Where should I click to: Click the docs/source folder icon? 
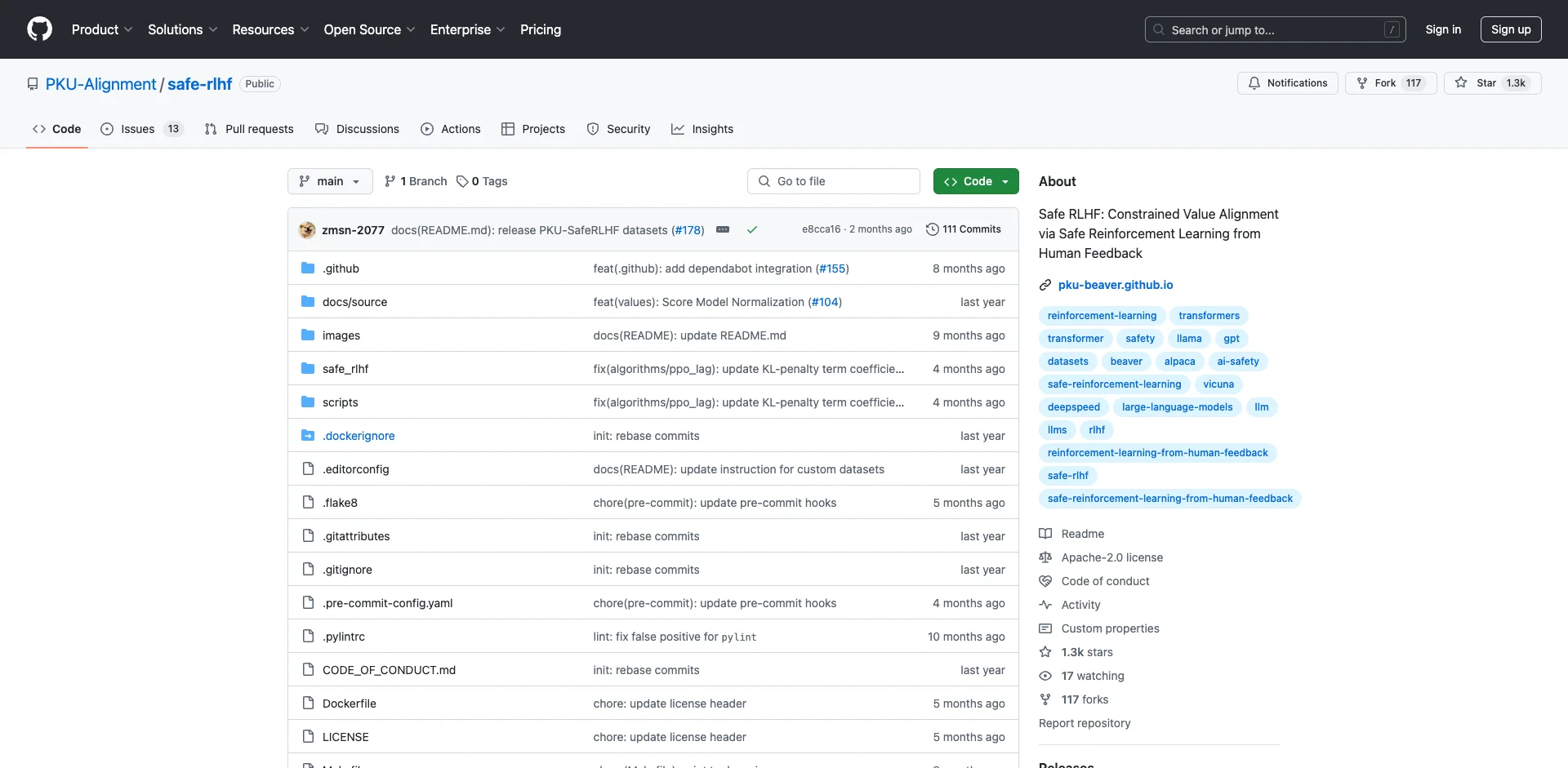tap(308, 302)
